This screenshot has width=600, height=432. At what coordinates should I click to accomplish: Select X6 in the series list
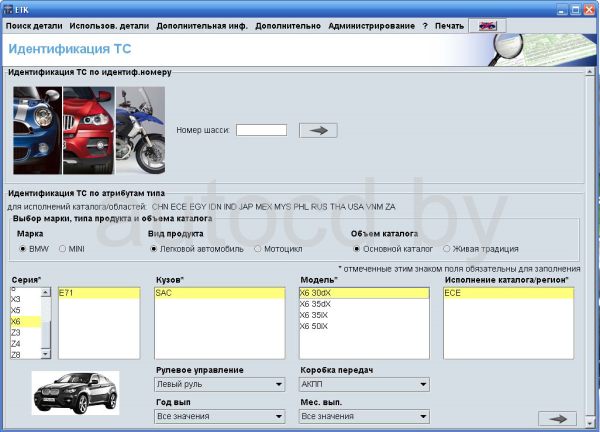pos(25,321)
